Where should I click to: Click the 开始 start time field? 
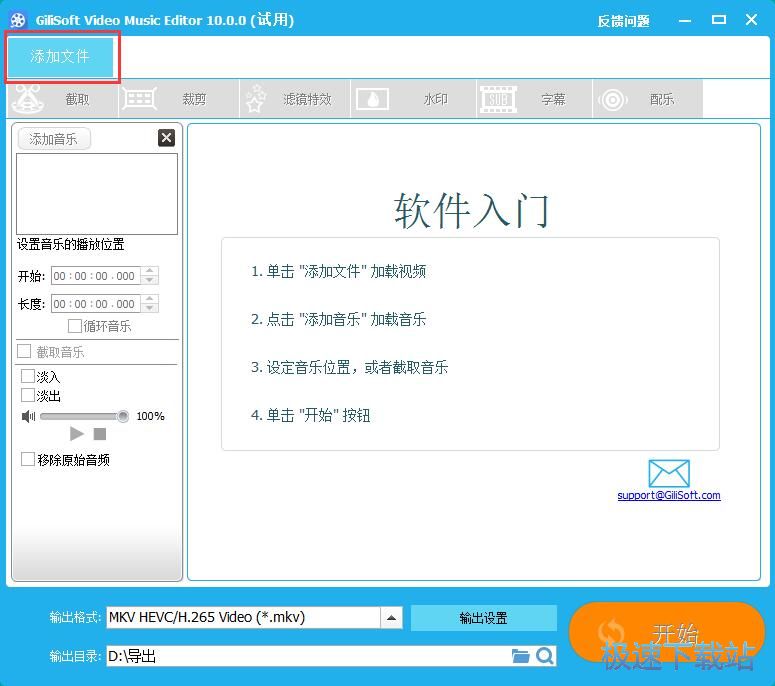coord(95,276)
